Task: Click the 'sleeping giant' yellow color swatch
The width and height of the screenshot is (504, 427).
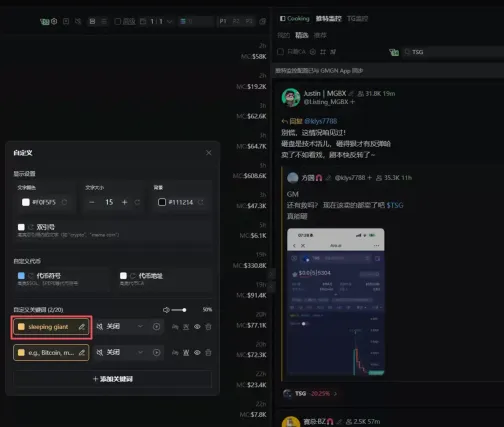Action: [x=21, y=327]
